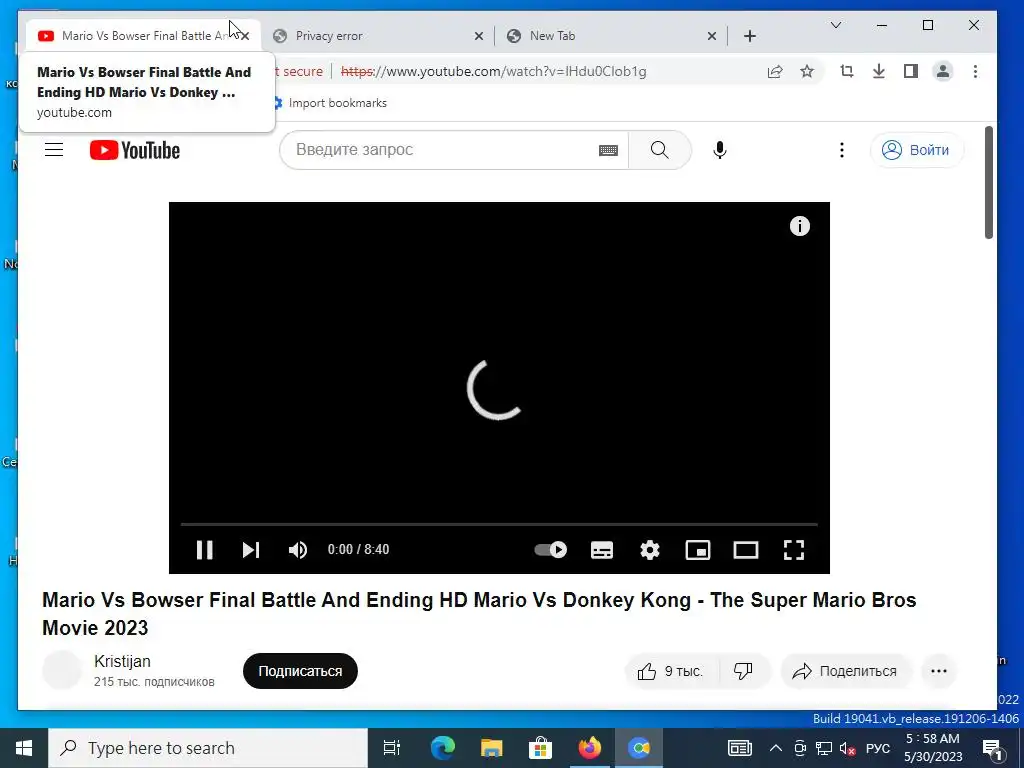
Task: Open video player settings gear
Action: pos(650,550)
